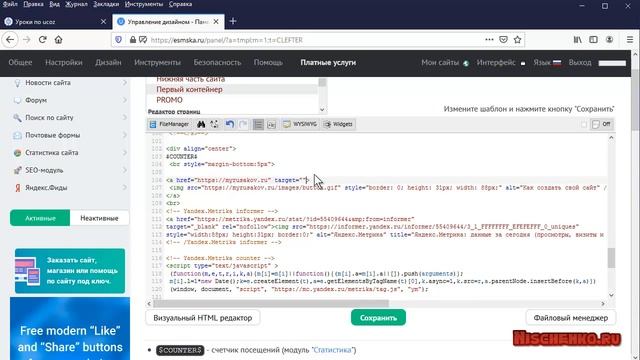640x360 pixels.
Task: Open Настройки in panel navigation
Action: [x=64, y=62]
